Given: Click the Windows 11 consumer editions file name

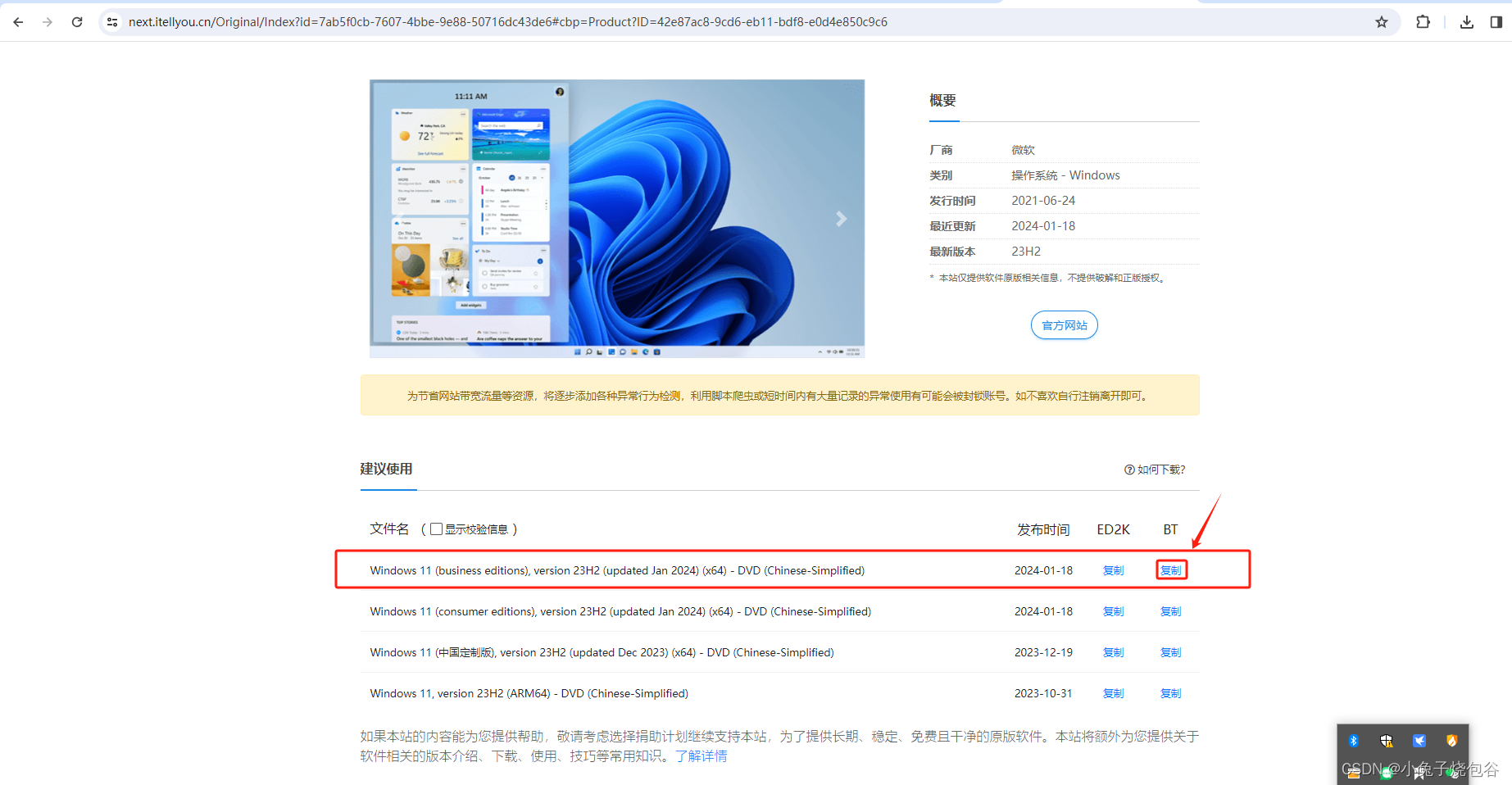Looking at the screenshot, I should click(620, 611).
